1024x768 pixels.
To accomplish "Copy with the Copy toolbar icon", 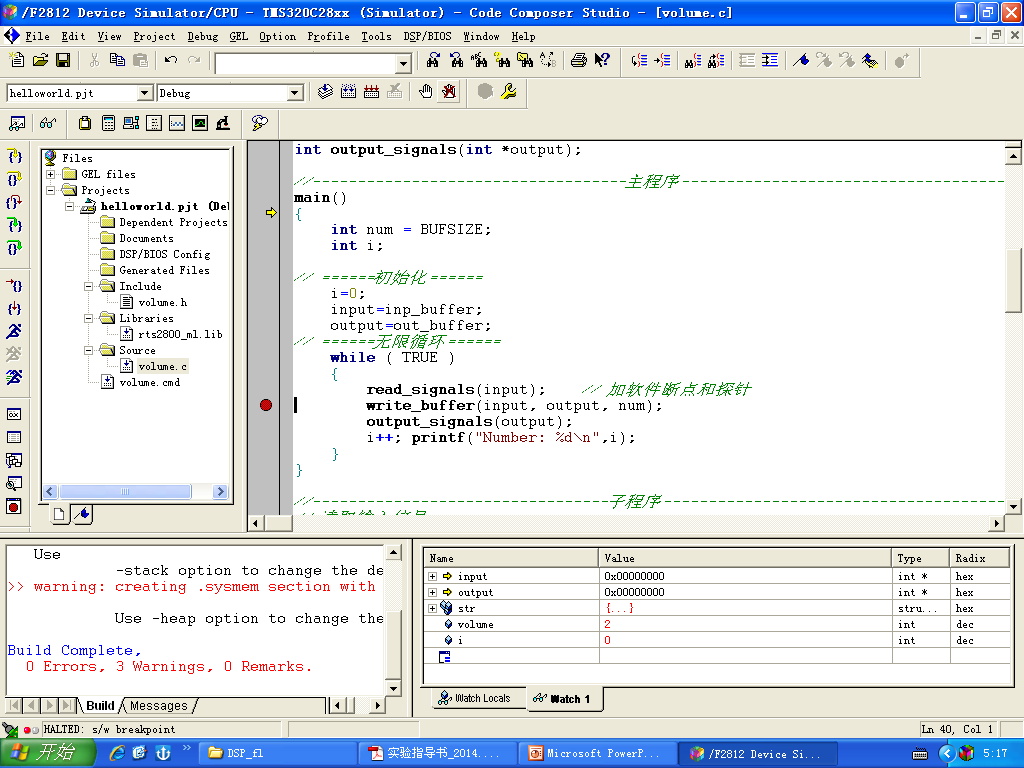I will [x=118, y=61].
